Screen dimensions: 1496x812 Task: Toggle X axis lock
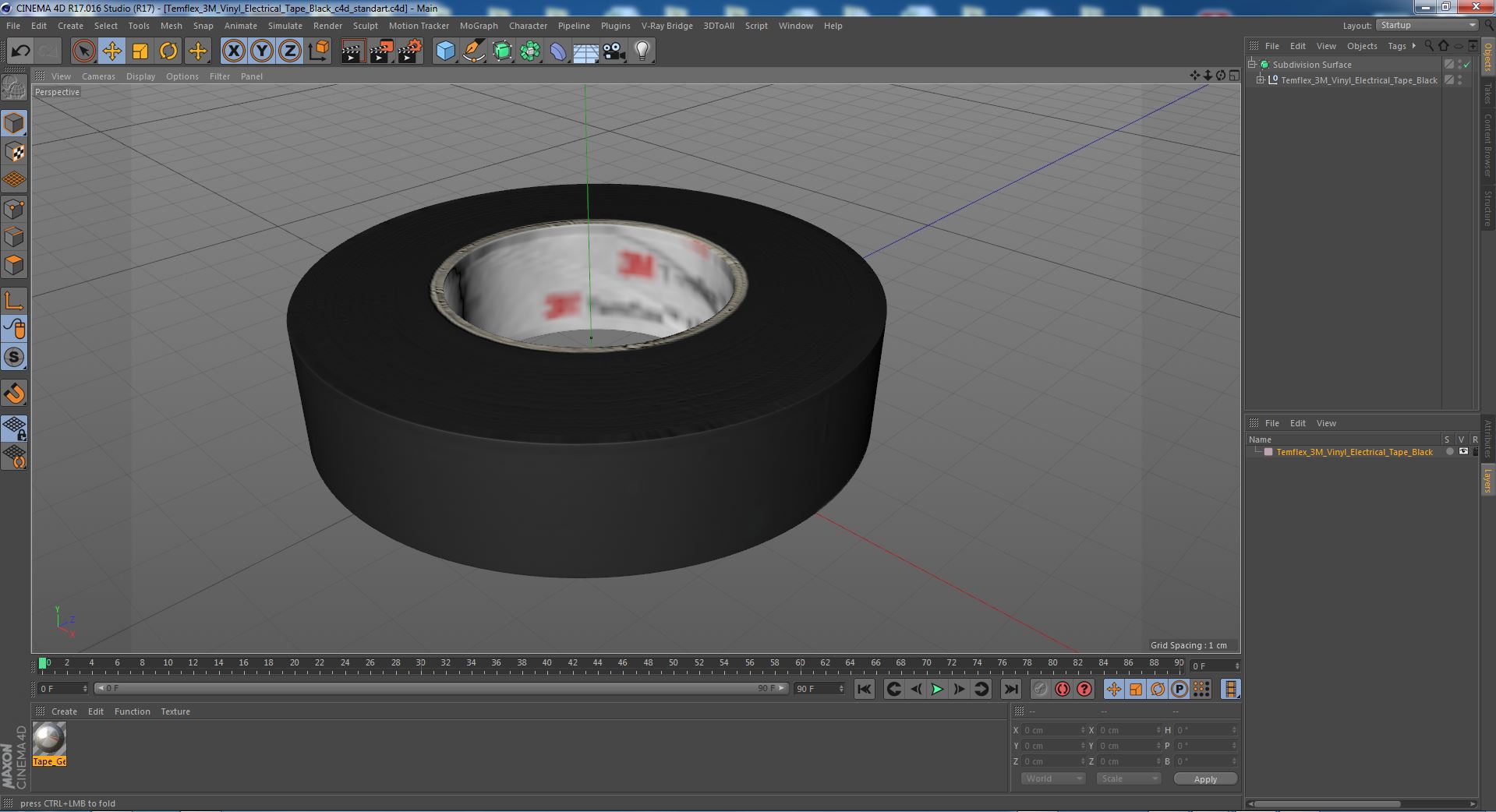pos(233,51)
